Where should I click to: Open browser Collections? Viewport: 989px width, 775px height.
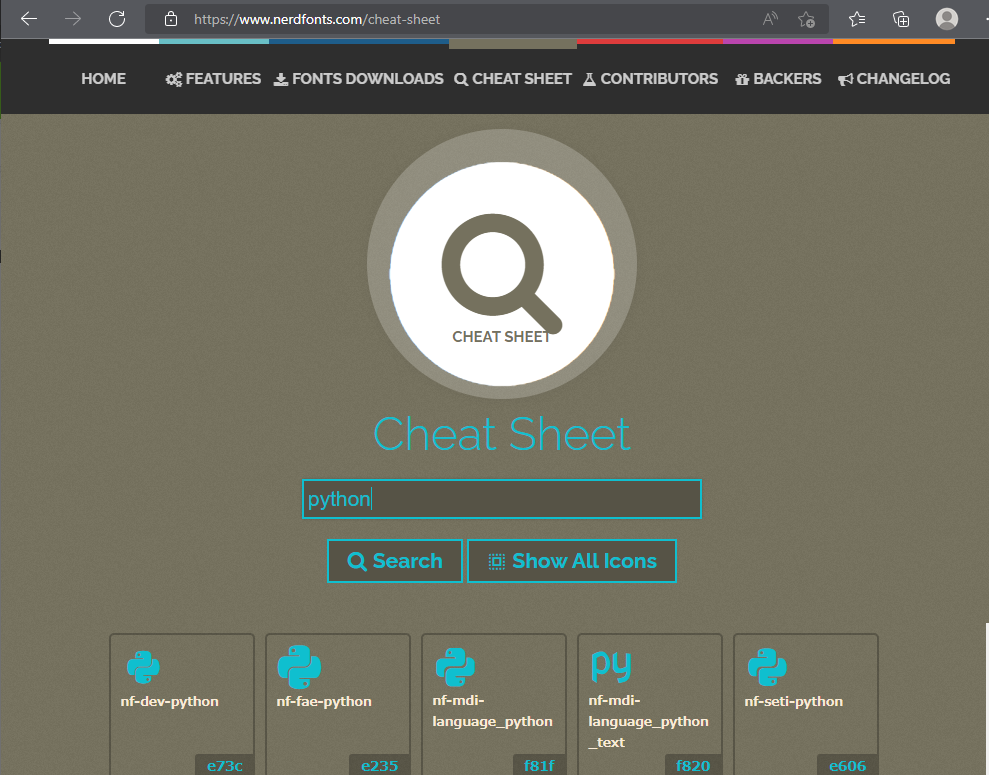(901, 19)
